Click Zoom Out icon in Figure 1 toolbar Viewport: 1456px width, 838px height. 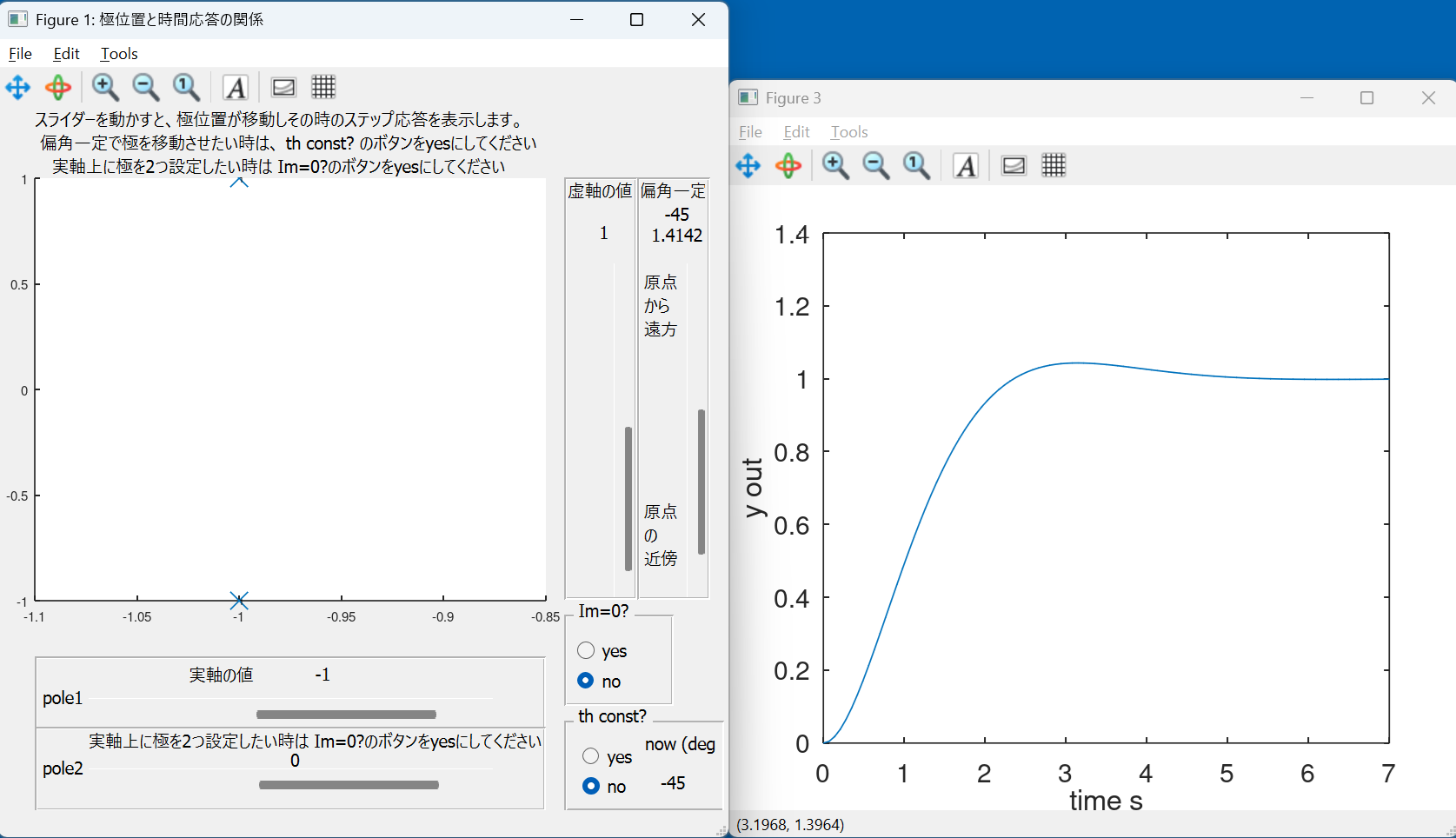[145, 88]
